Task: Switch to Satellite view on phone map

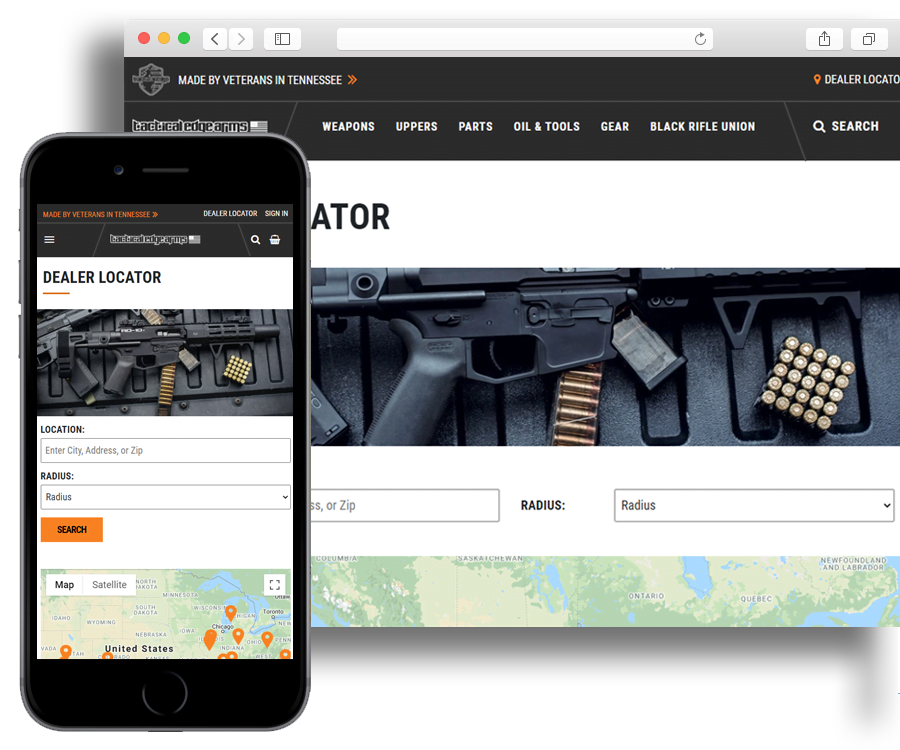Action: coord(109,585)
